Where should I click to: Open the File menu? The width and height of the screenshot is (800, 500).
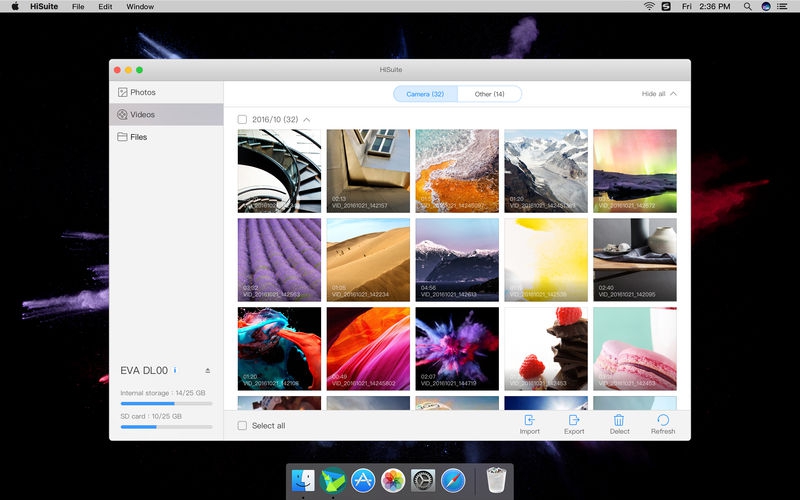coord(78,6)
